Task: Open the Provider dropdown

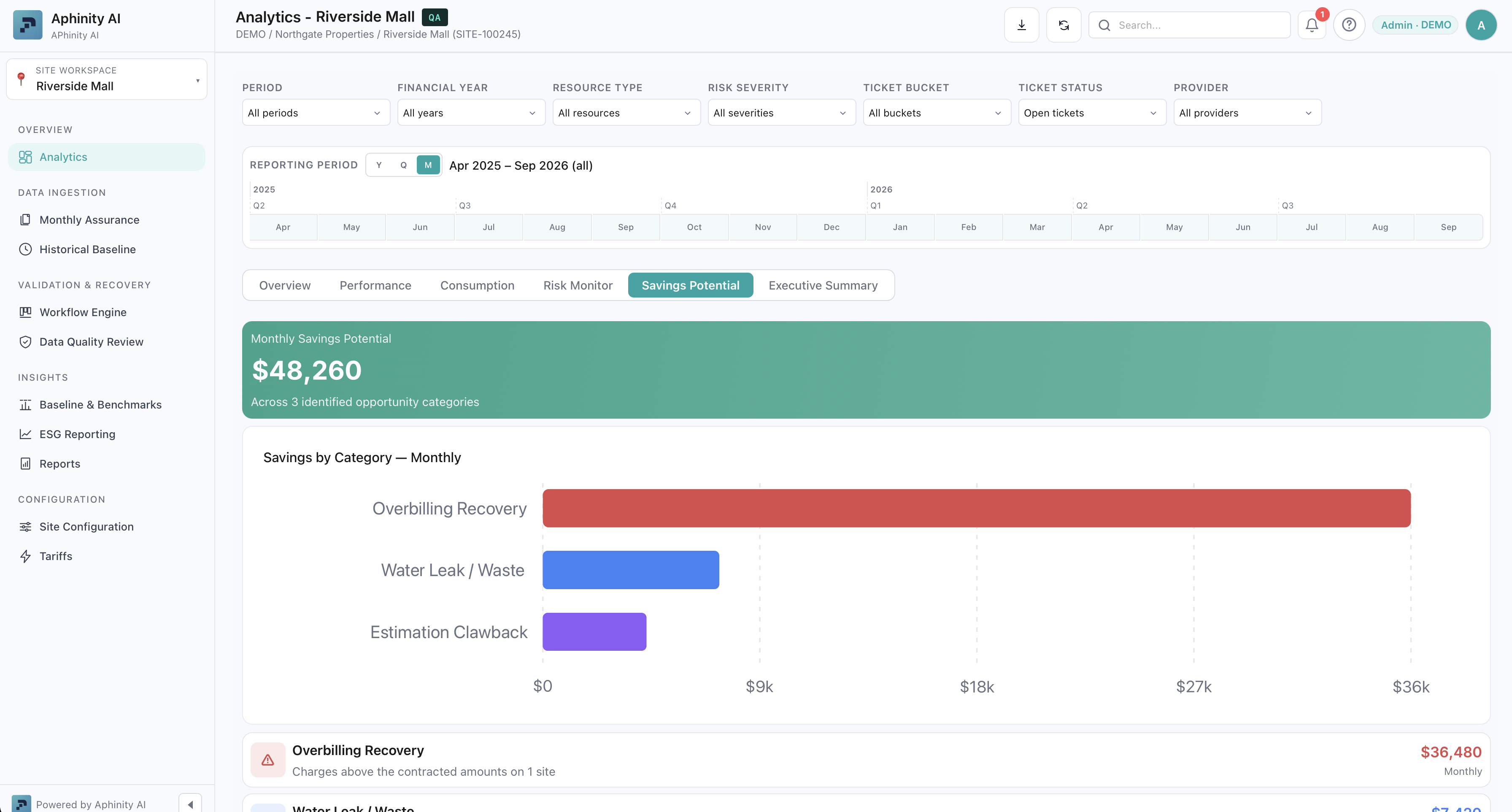Action: tap(1247, 113)
